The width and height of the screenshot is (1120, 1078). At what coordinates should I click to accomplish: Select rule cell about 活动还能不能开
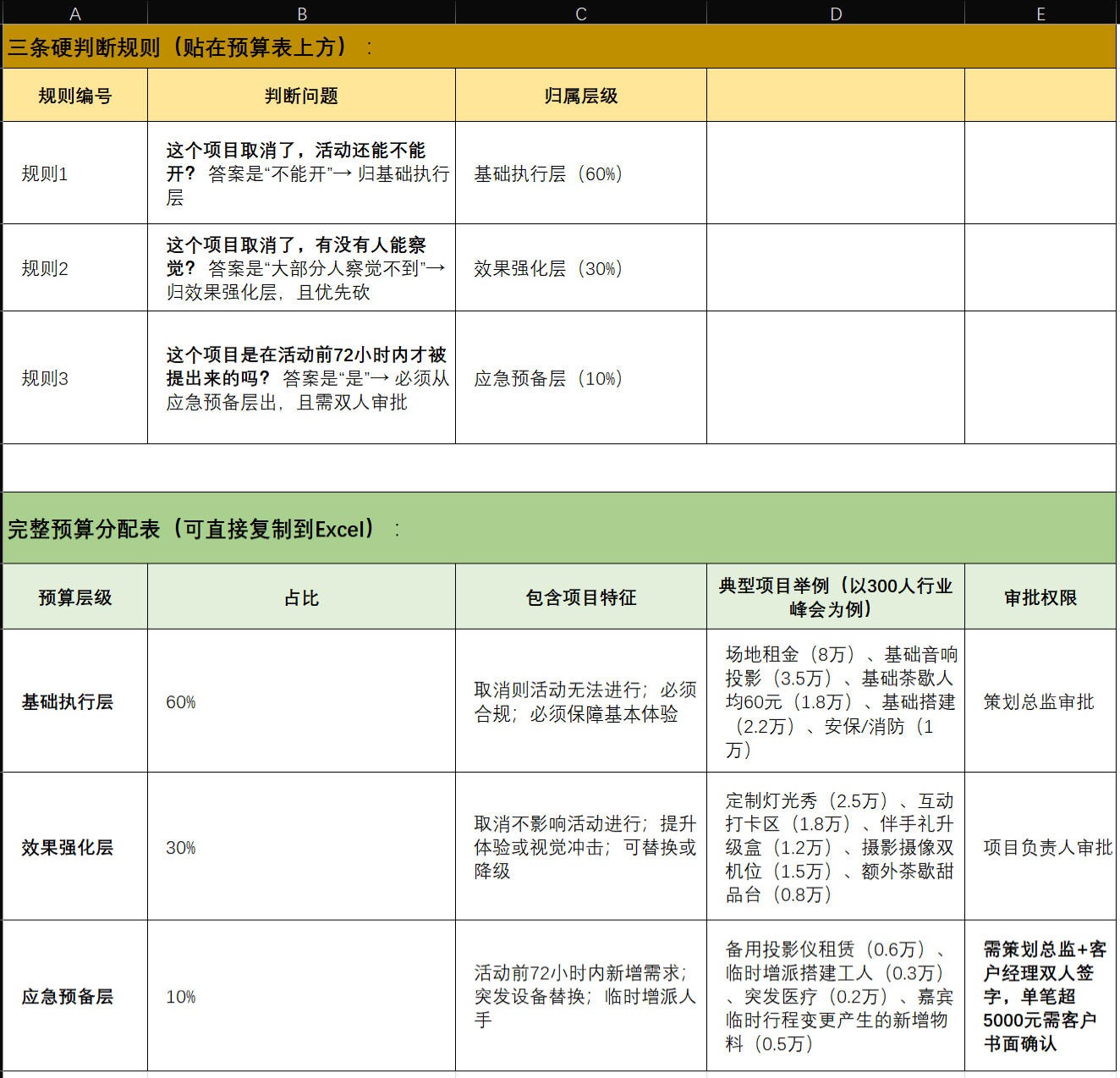pyautogui.click(x=302, y=173)
